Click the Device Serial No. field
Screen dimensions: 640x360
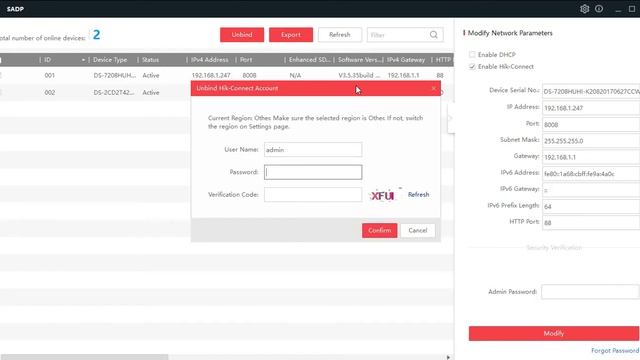coord(591,91)
